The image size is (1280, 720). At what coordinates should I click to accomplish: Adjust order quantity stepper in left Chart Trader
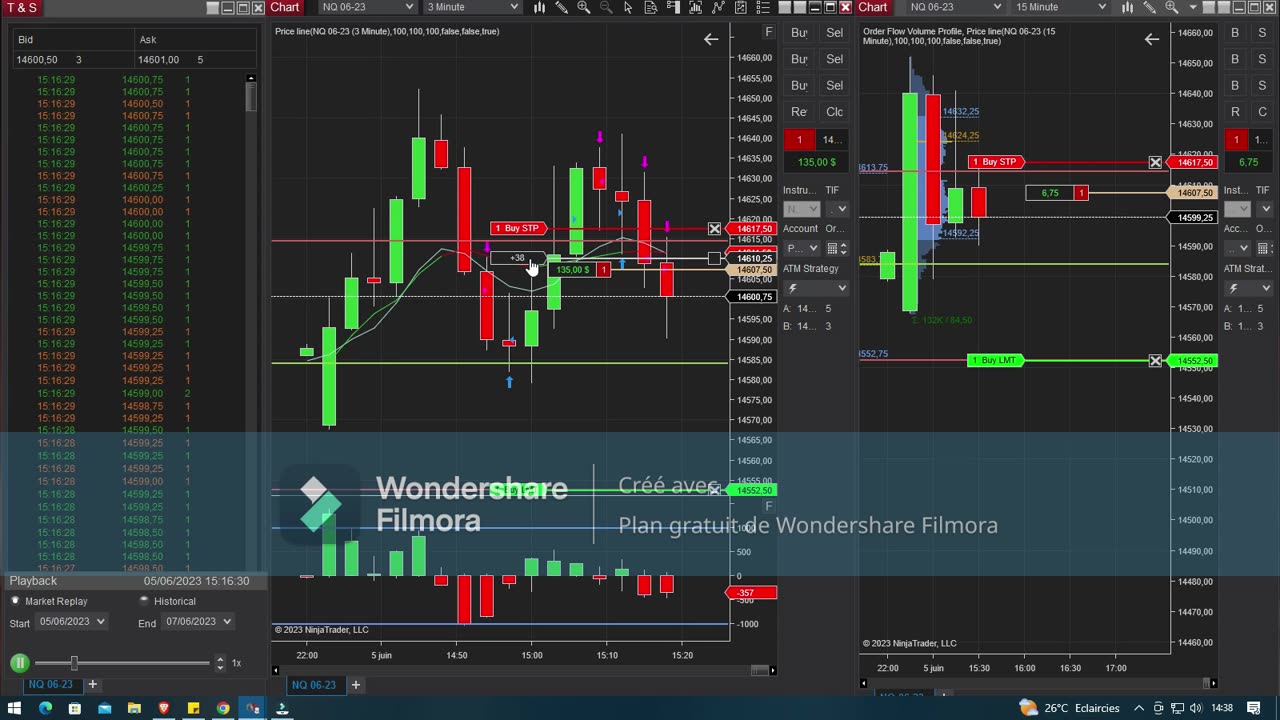(842, 248)
